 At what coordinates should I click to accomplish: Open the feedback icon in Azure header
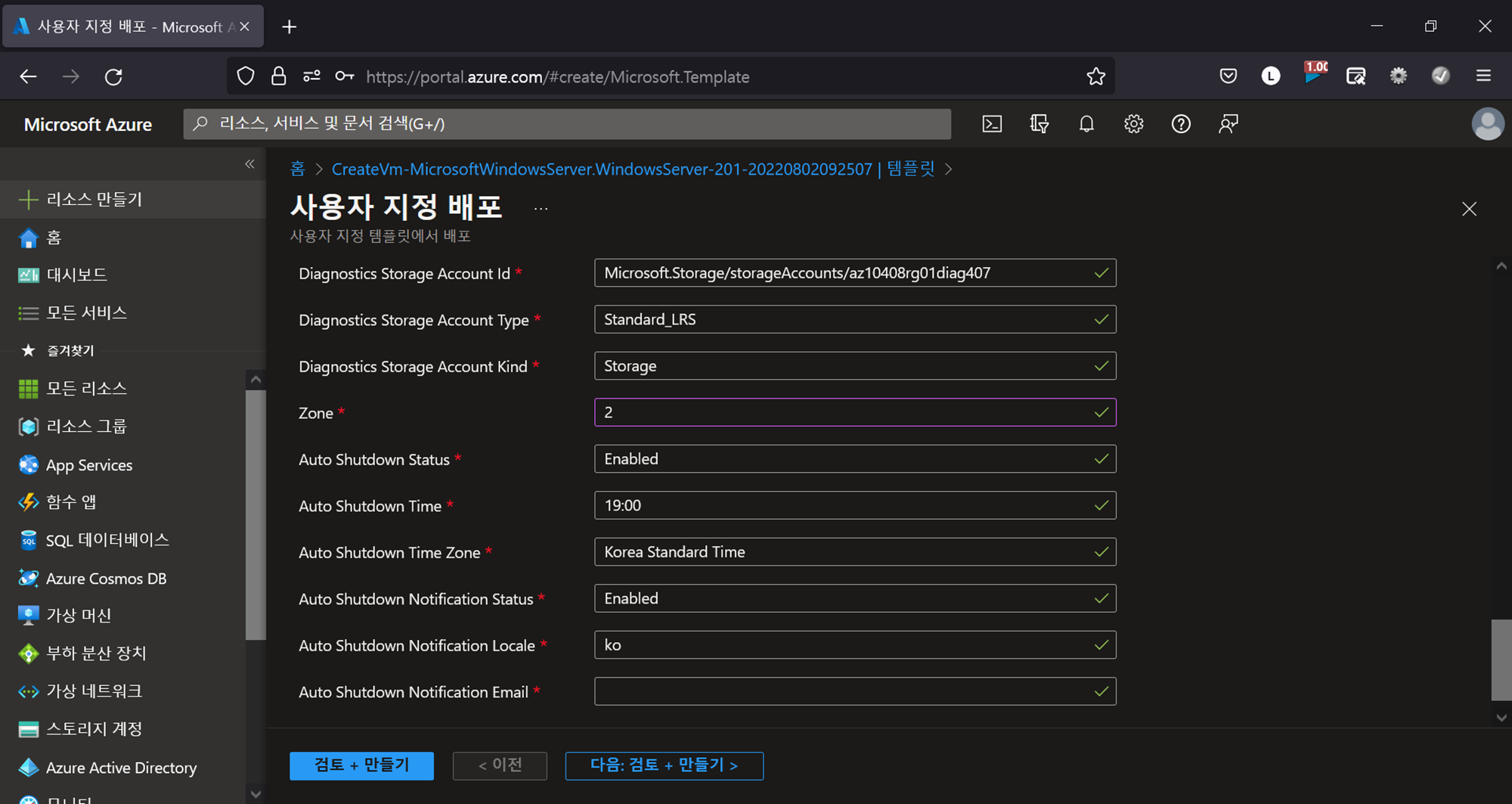(x=1228, y=124)
